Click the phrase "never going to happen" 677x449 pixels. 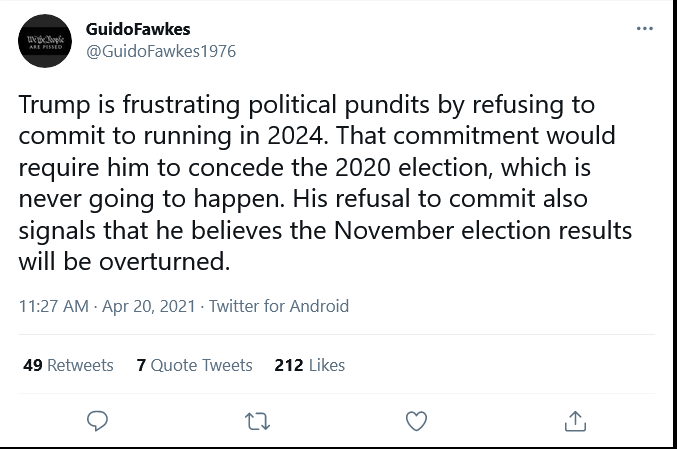point(152,199)
